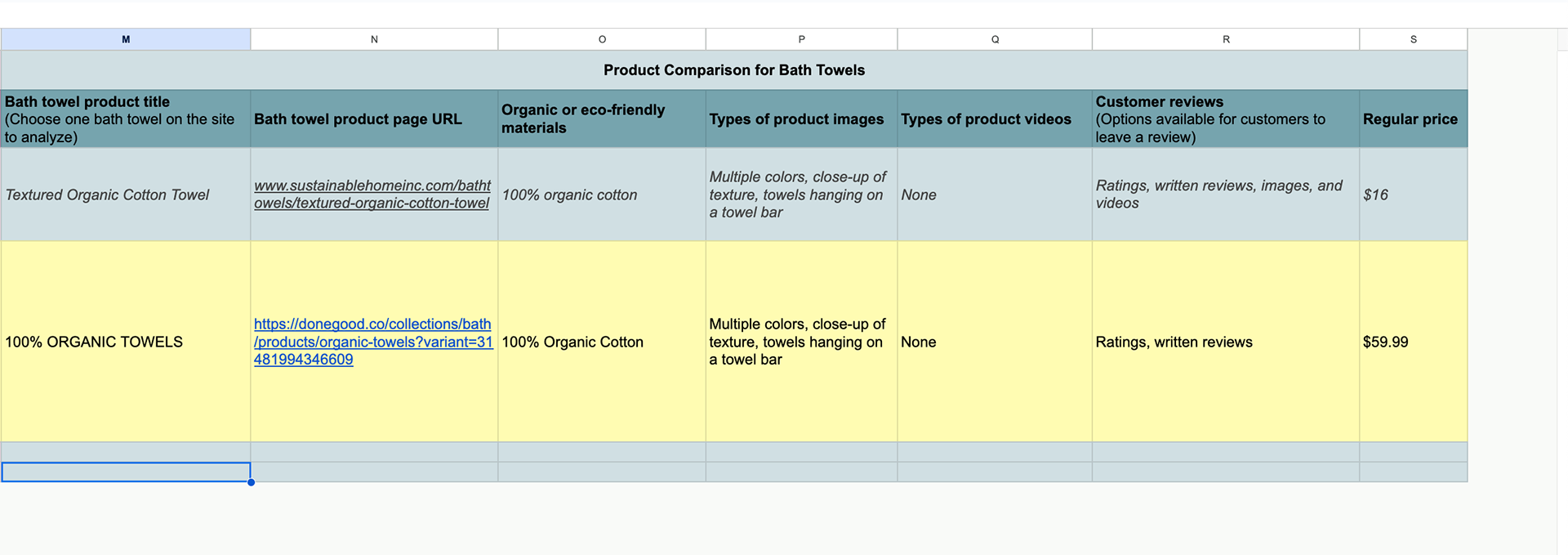
Task: Select the '$59.99' price cell
Action: pos(1414,342)
